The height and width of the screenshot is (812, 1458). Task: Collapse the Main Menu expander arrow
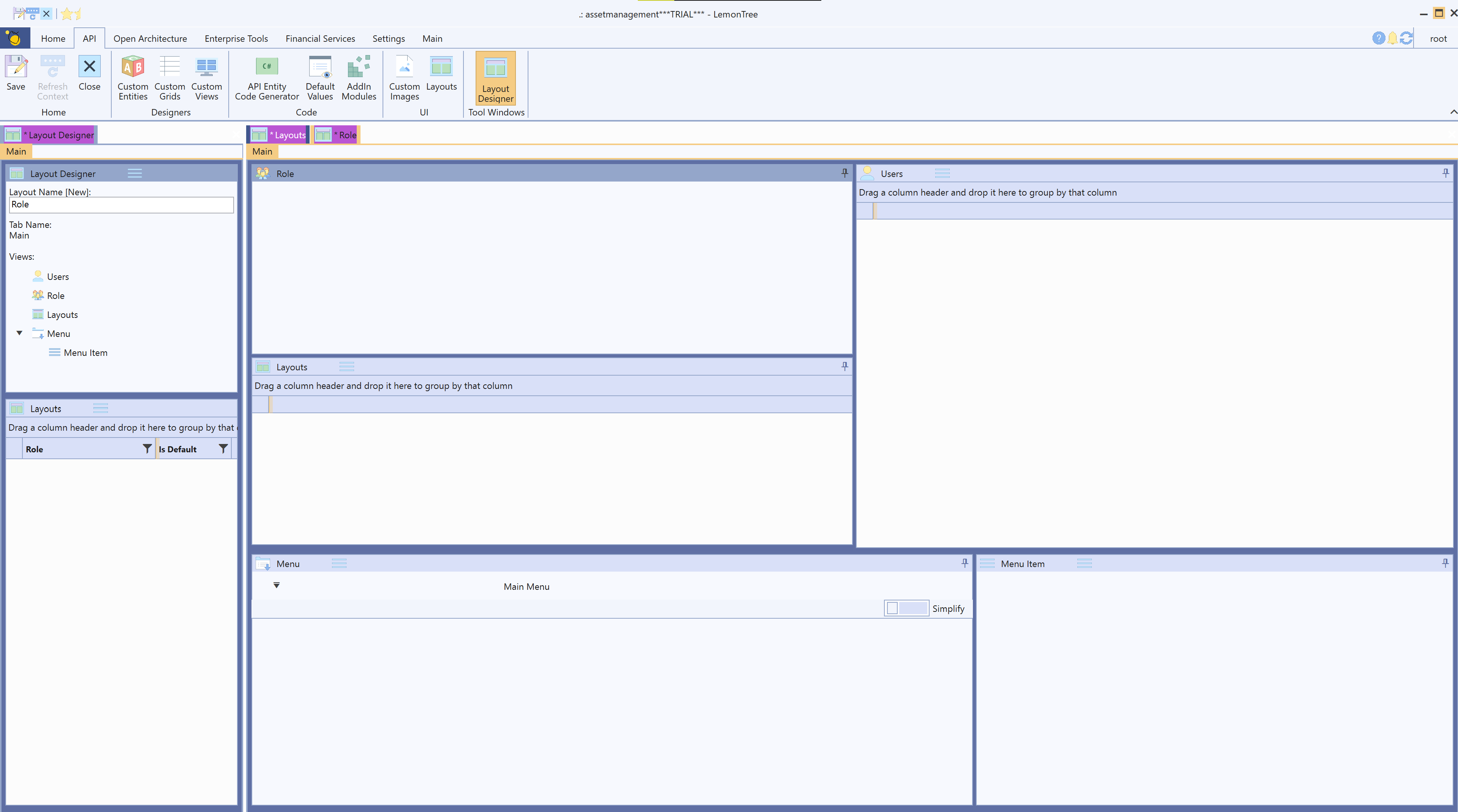(276, 586)
